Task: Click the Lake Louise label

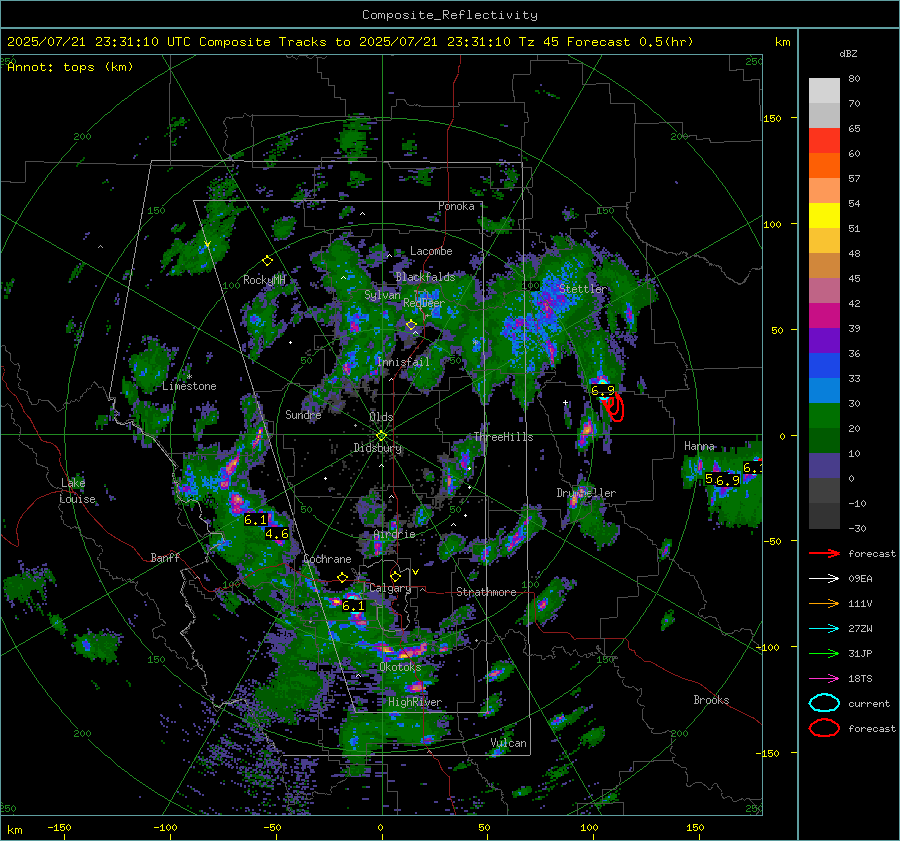Action: click(77, 491)
